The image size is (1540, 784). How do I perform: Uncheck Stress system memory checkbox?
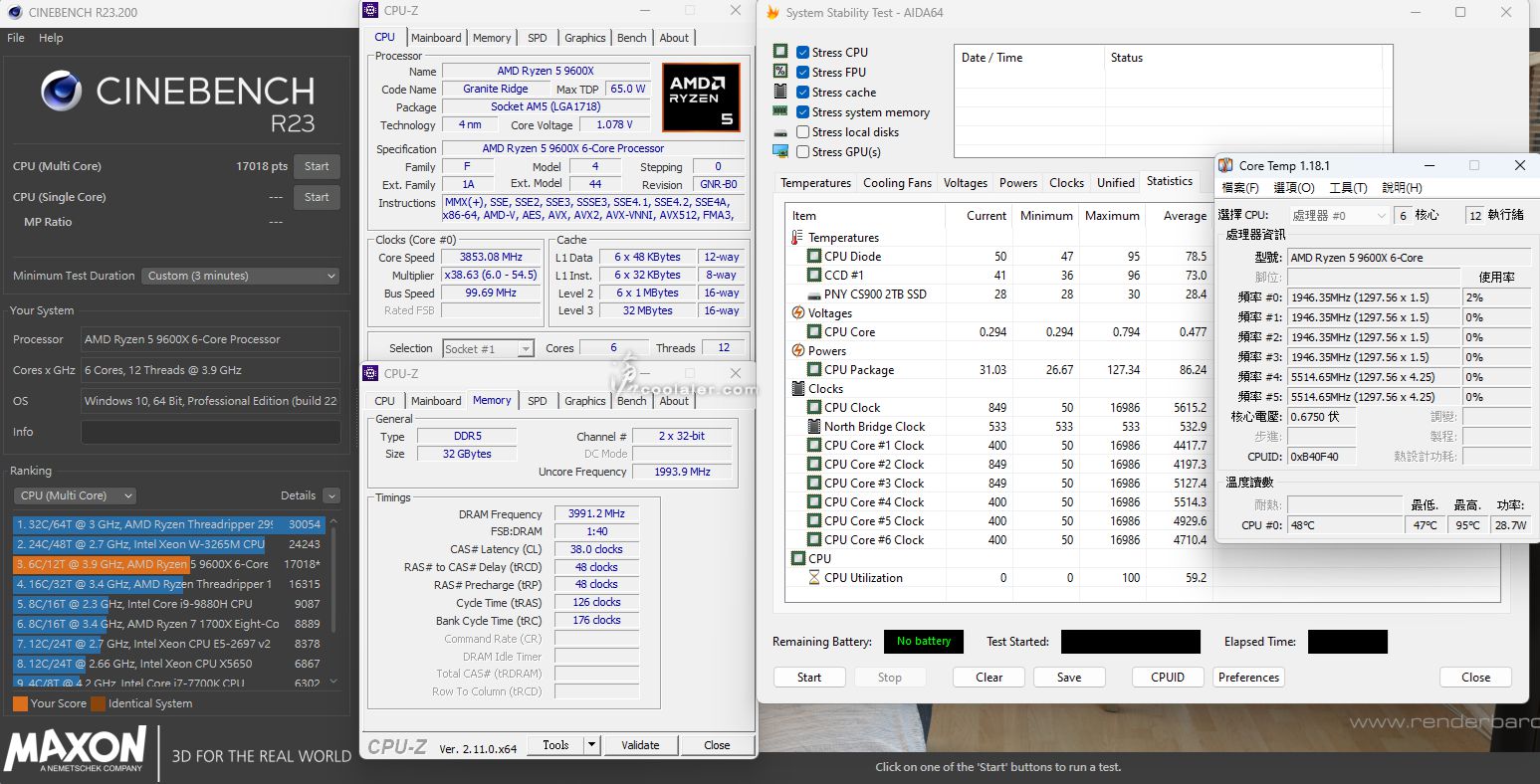(x=802, y=111)
